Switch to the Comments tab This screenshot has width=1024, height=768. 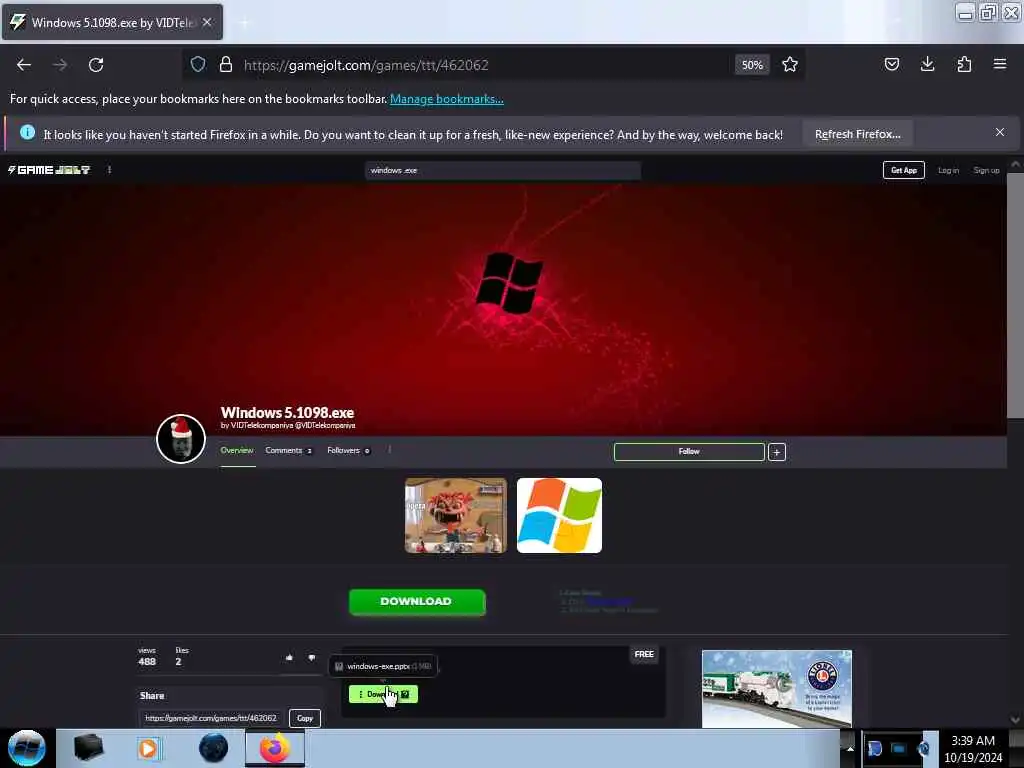288,451
